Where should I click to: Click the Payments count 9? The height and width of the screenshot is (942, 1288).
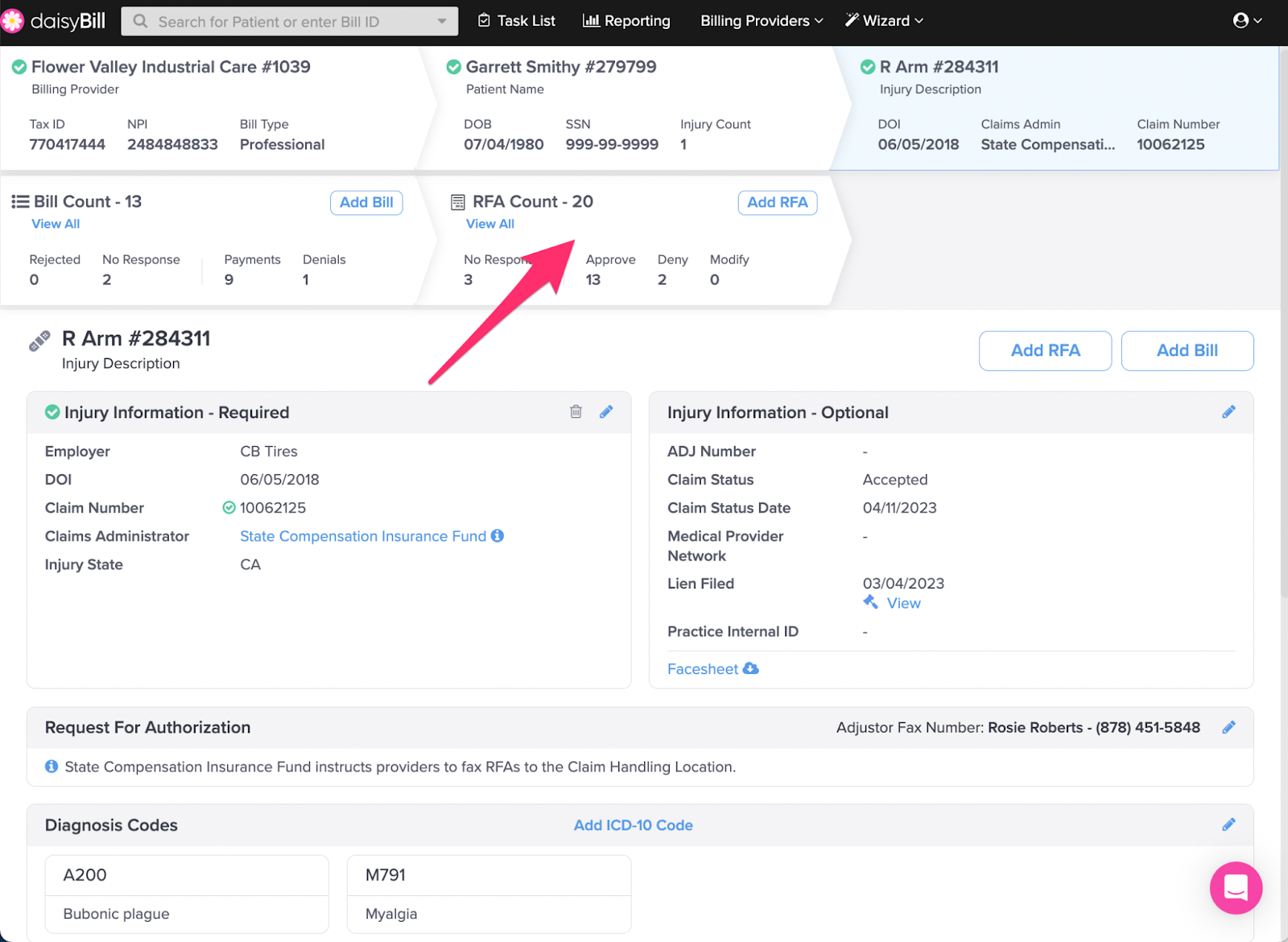click(229, 279)
